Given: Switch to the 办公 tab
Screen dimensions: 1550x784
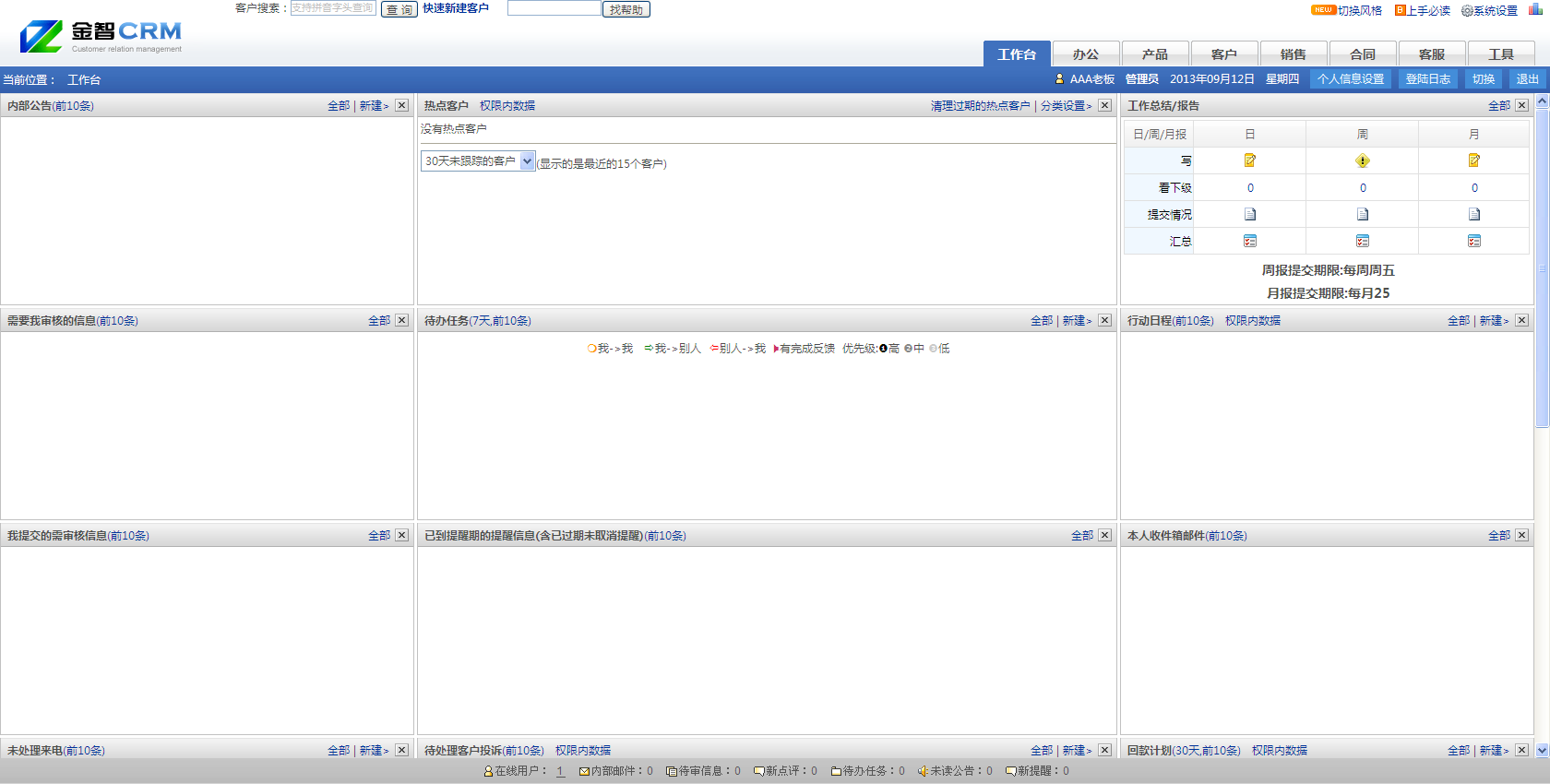Looking at the screenshot, I should 1086,54.
